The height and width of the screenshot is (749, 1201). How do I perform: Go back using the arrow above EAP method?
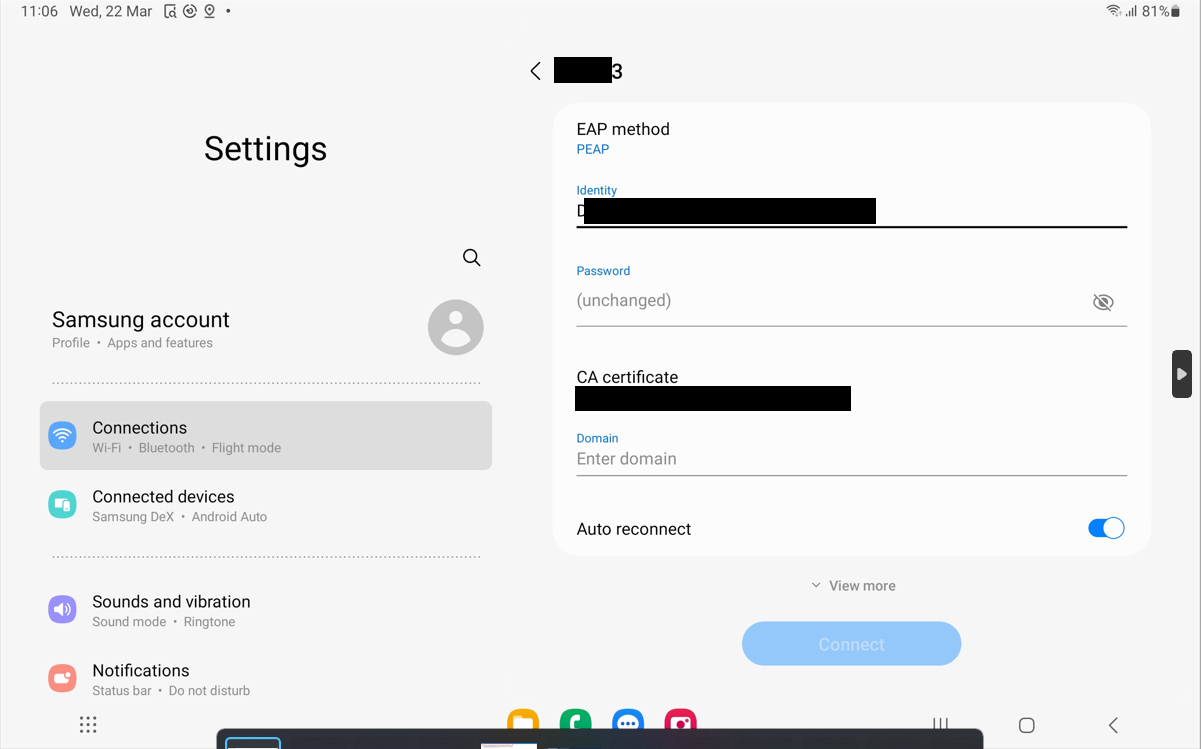pyautogui.click(x=535, y=70)
